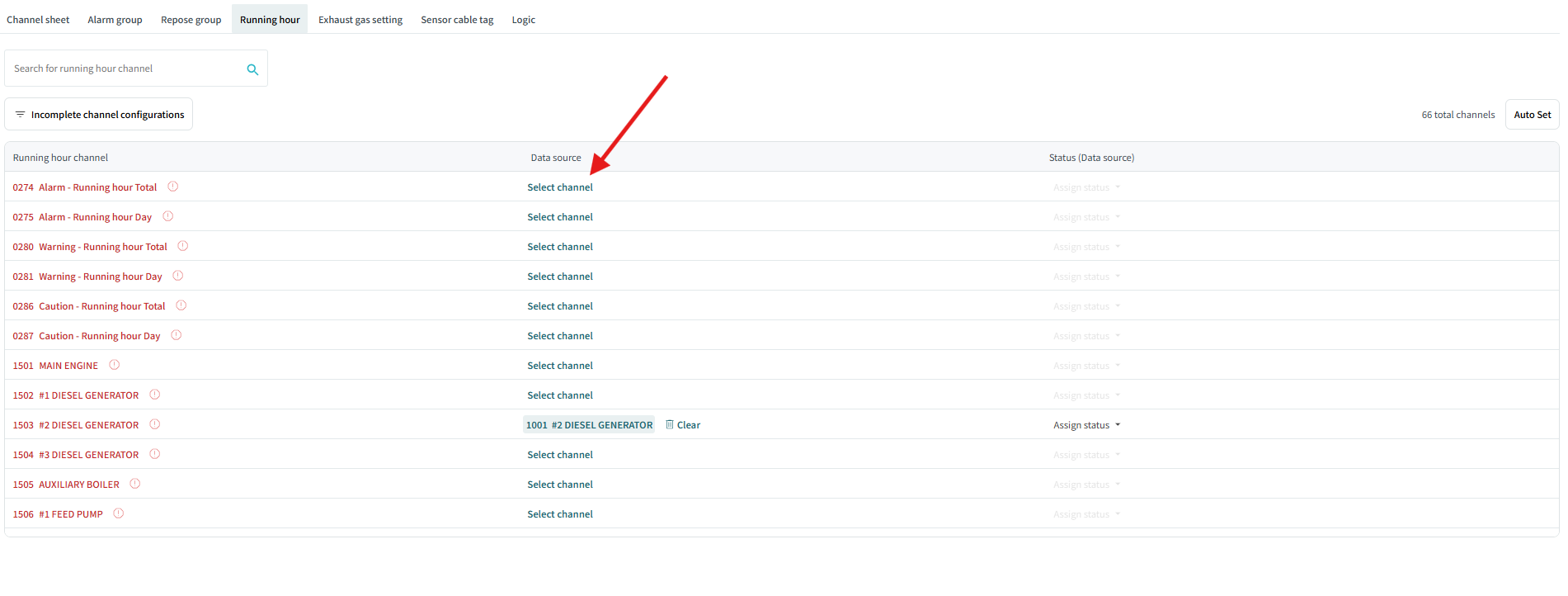Select channel for 1501 MAIN ENGINE
This screenshot has width=1568, height=596.
560,366
